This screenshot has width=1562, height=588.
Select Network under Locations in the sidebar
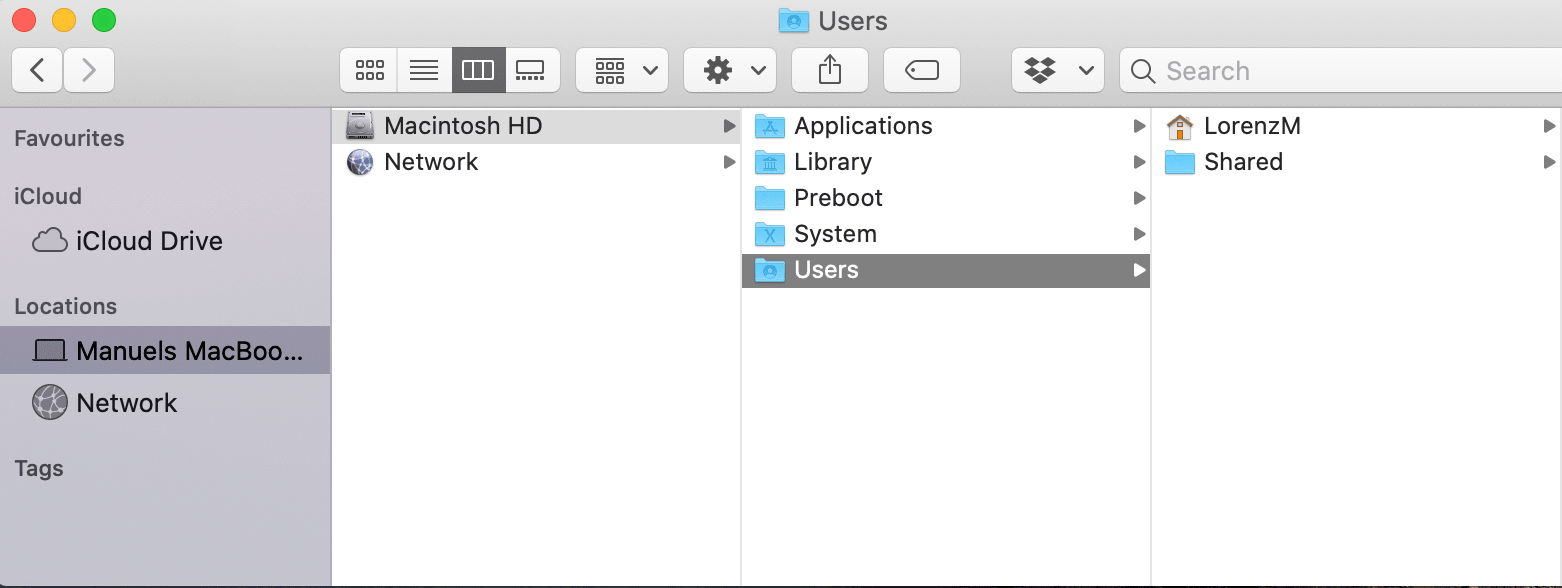coord(127,402)
